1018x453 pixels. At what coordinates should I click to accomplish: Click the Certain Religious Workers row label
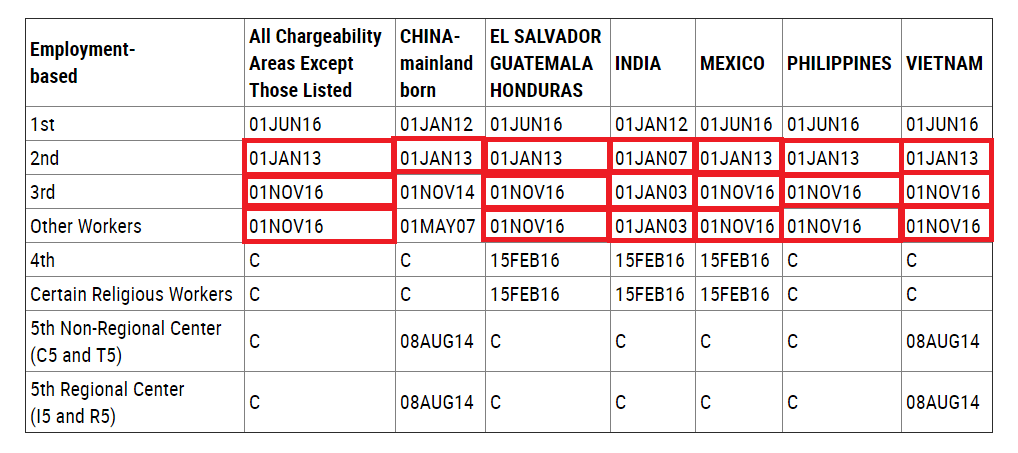tap(131, 294)
